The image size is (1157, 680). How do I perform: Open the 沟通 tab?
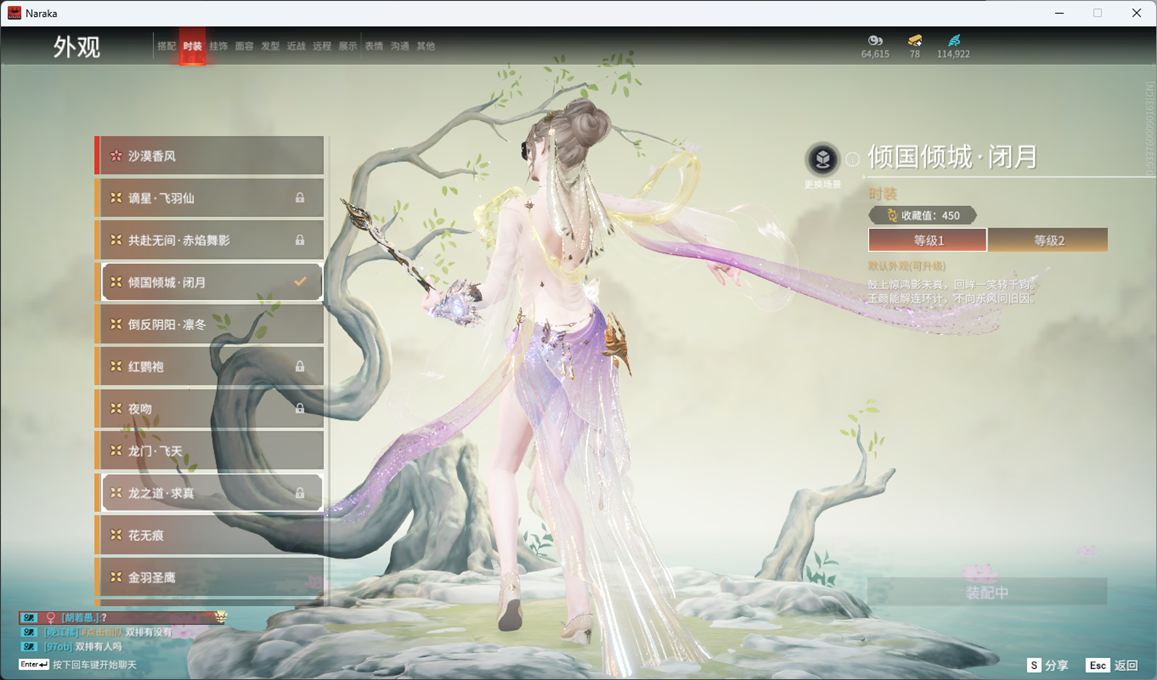point(400,46)
